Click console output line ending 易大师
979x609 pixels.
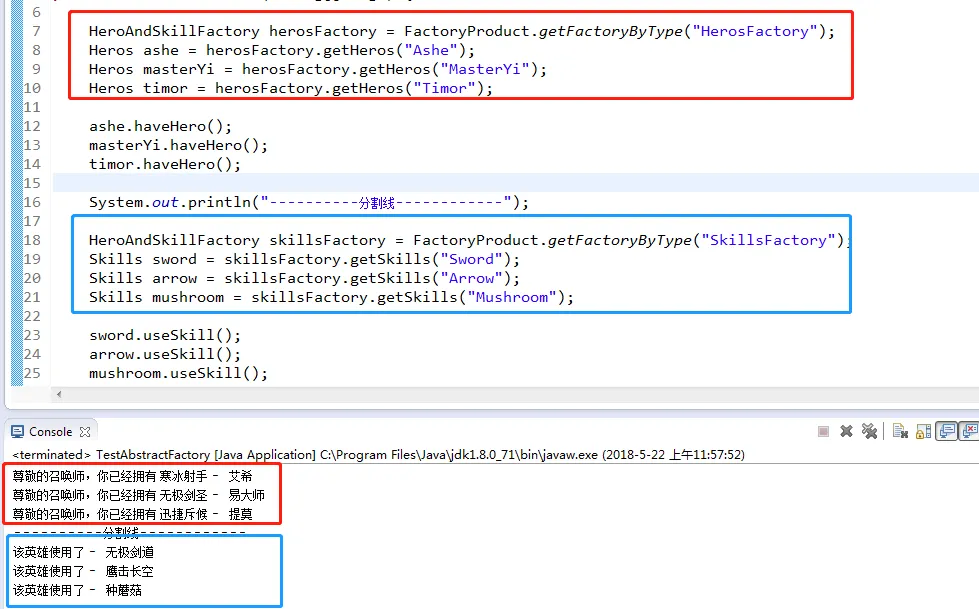pyautogui.click(x=139, y=495)
